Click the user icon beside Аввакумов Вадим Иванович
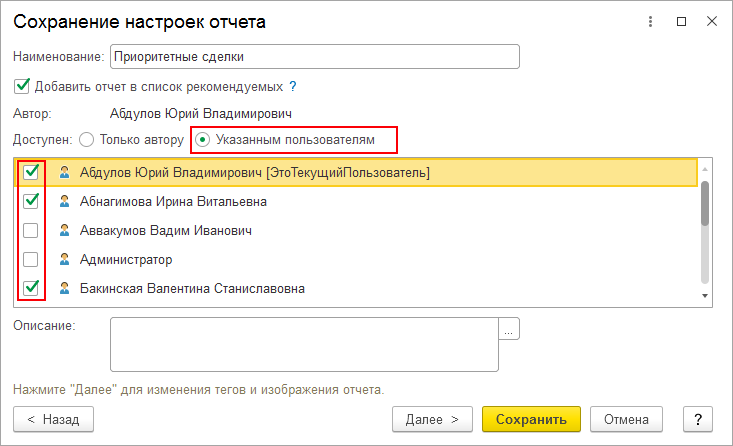The height and width of the screenshot is (446, 733). (65, 231)
